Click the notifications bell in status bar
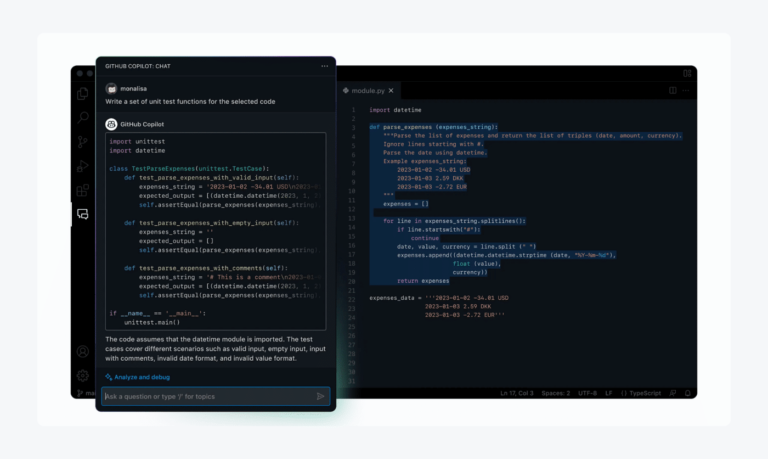768x459 pixels. pos(687,393)
